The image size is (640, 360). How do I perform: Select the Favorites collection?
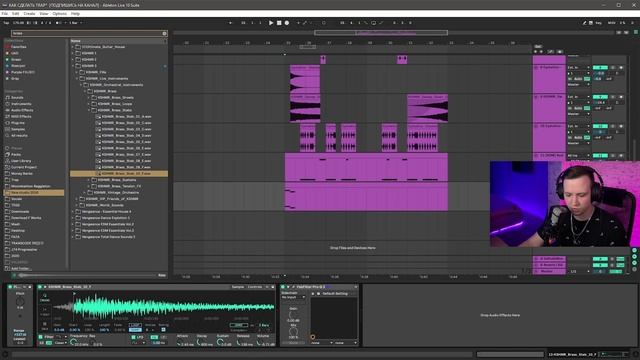tap(18, 47)
